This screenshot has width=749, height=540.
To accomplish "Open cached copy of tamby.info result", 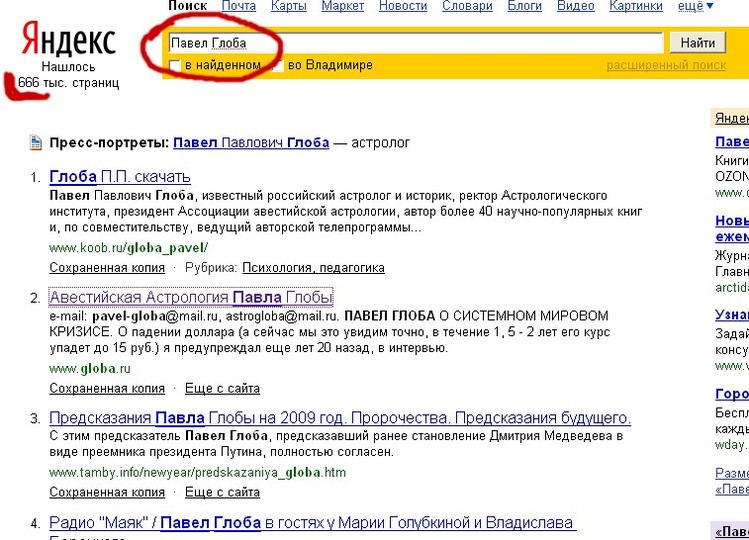I will coord(107,492).
